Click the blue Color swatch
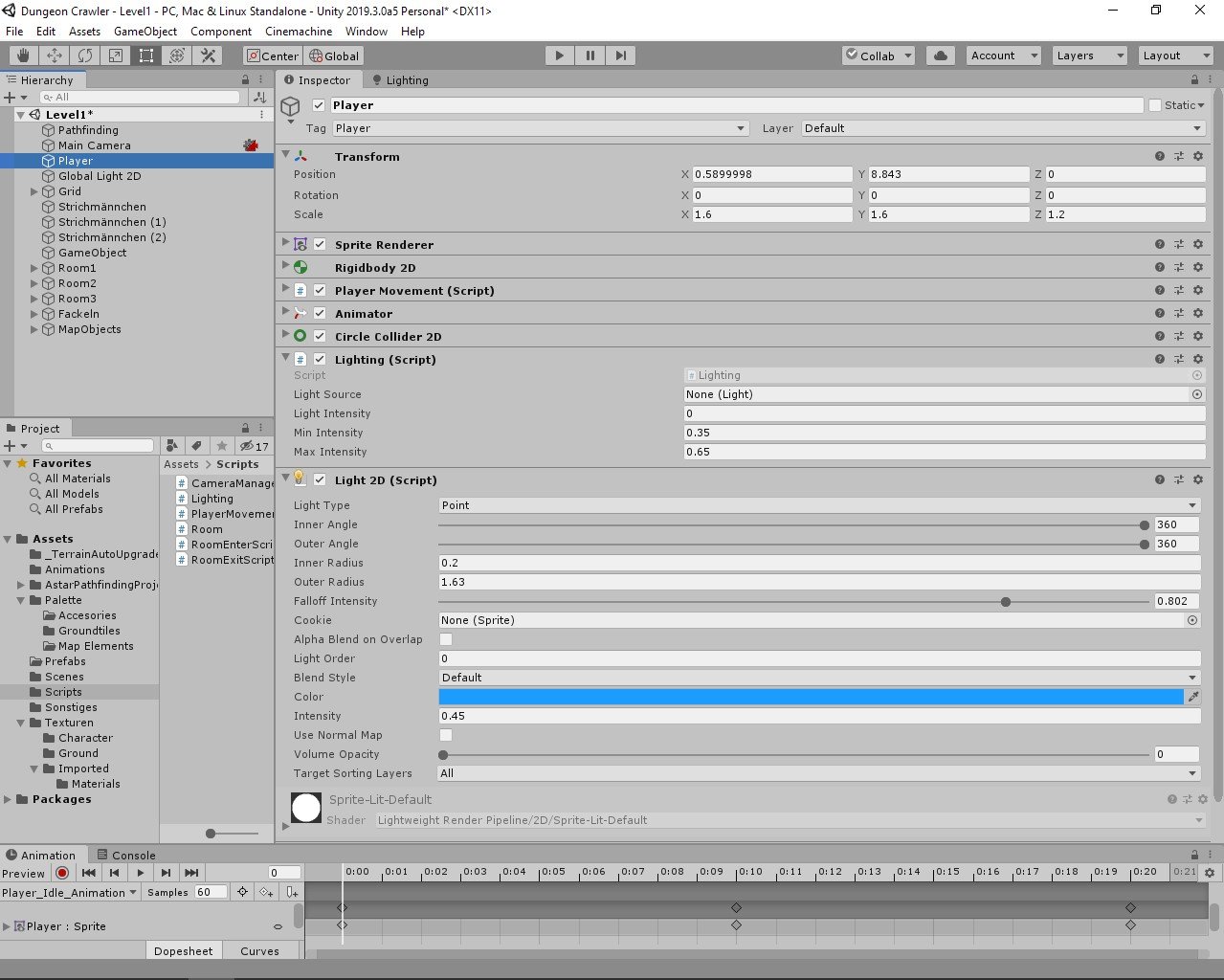The width and height of the screenshot is (1224, 980). [x=811, y=697]
